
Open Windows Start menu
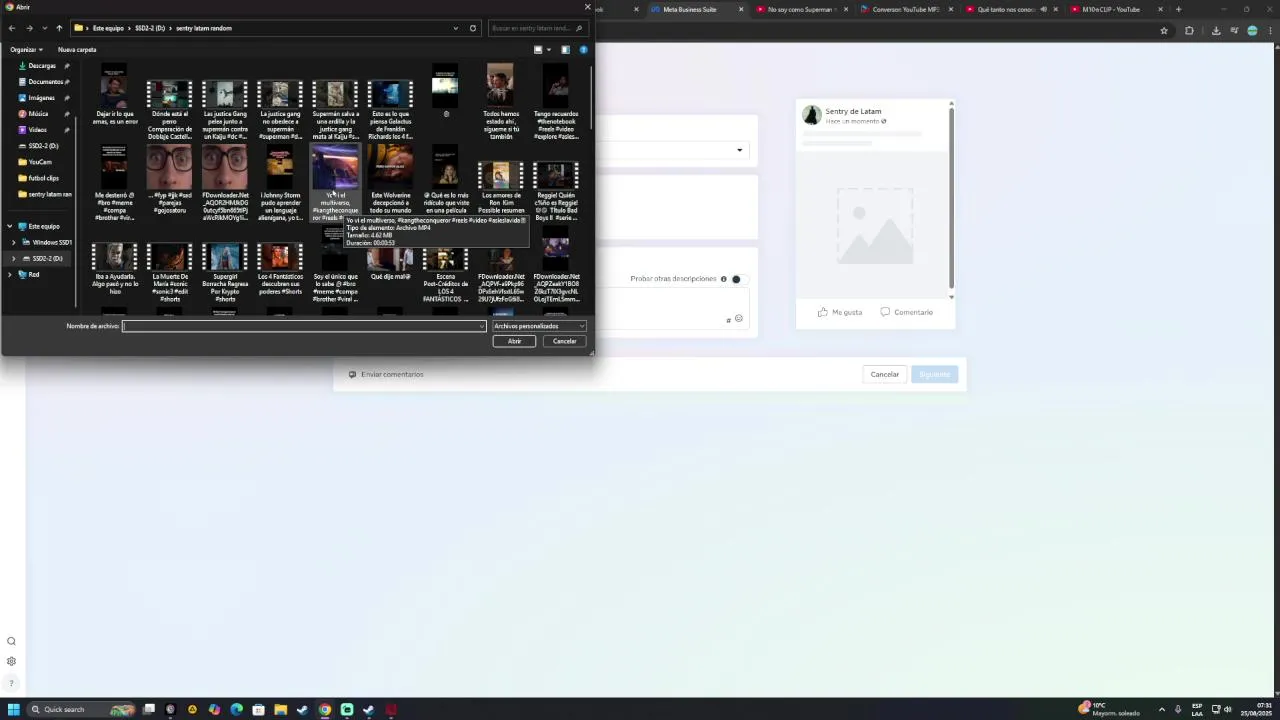click(x=14, y=710)
